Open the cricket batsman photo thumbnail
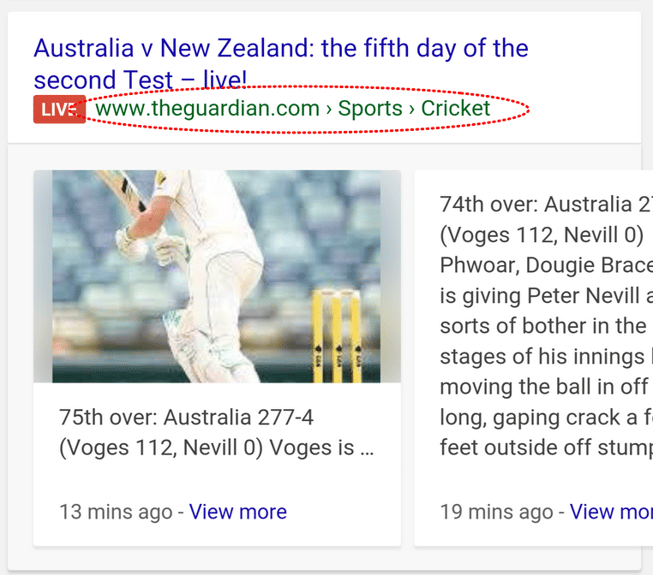Screen dimensions: 653x575 [x=217, y=276]
